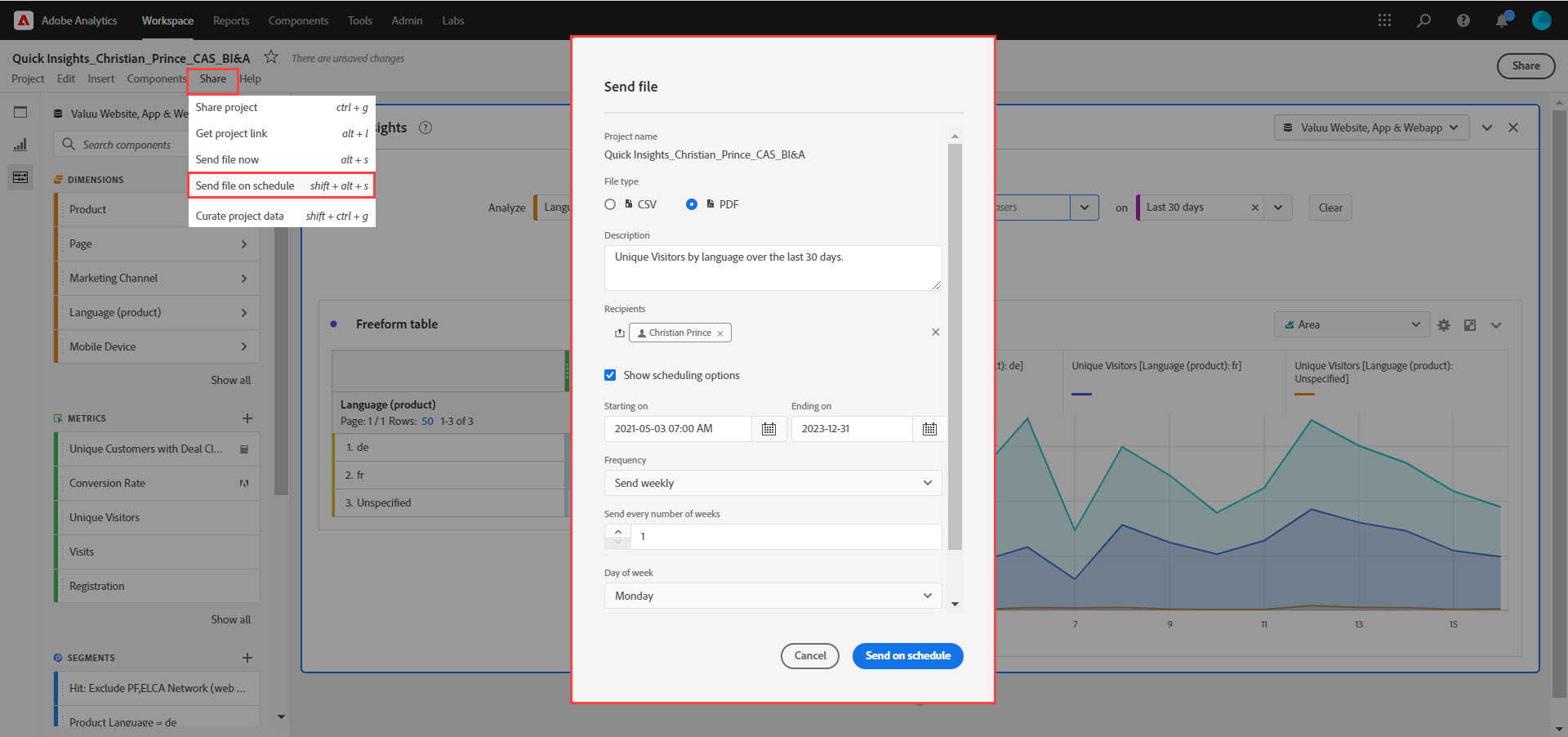Uncheck Show scheduling options
1568x737 pixels.
coord(610,375)
